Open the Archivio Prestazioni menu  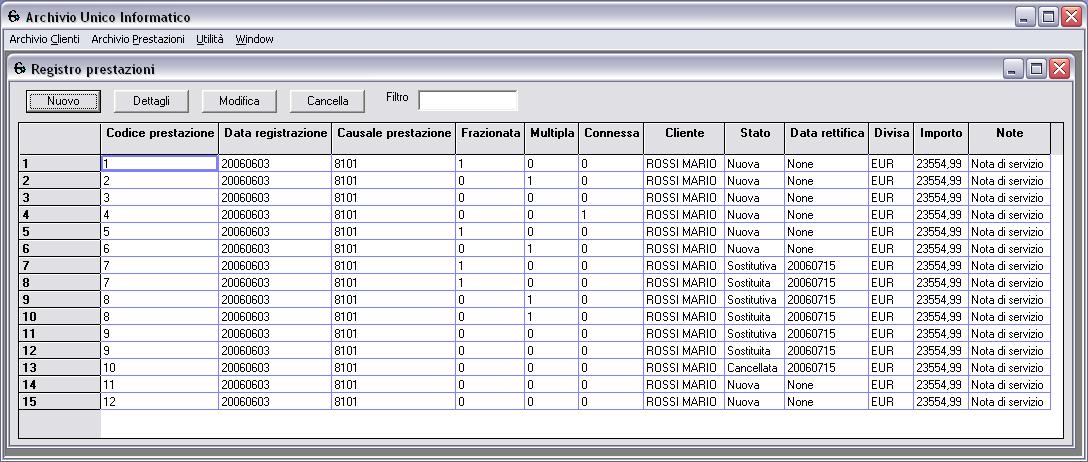pos(137,39)
